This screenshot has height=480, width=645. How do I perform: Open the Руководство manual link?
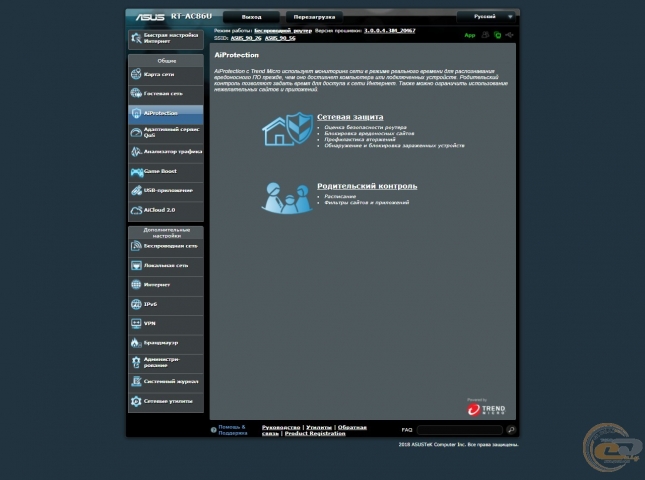pos(281,427)
